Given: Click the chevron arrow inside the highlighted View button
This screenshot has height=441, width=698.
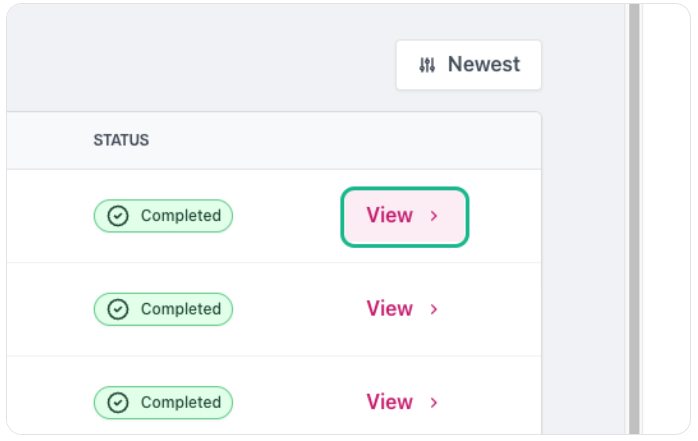Looking at the screenshot, I should 434,216.
